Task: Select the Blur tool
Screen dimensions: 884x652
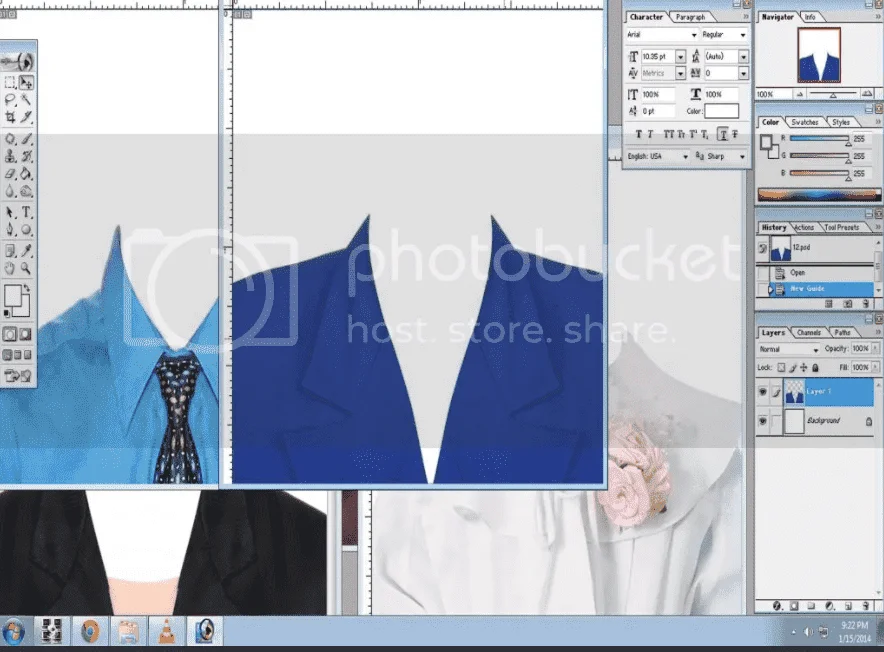Action: tap(10, 191)
